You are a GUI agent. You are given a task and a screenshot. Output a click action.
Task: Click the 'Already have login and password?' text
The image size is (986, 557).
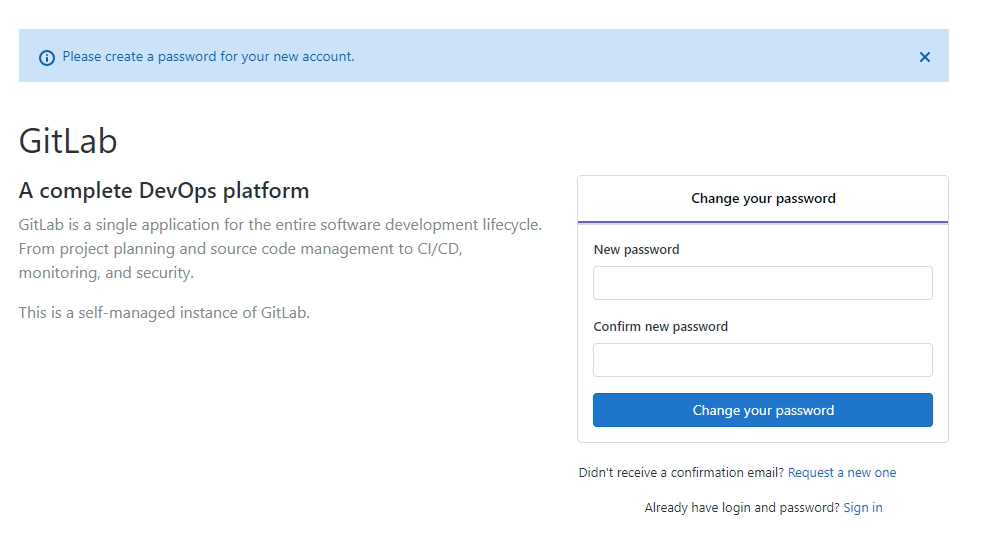[742, 507]
